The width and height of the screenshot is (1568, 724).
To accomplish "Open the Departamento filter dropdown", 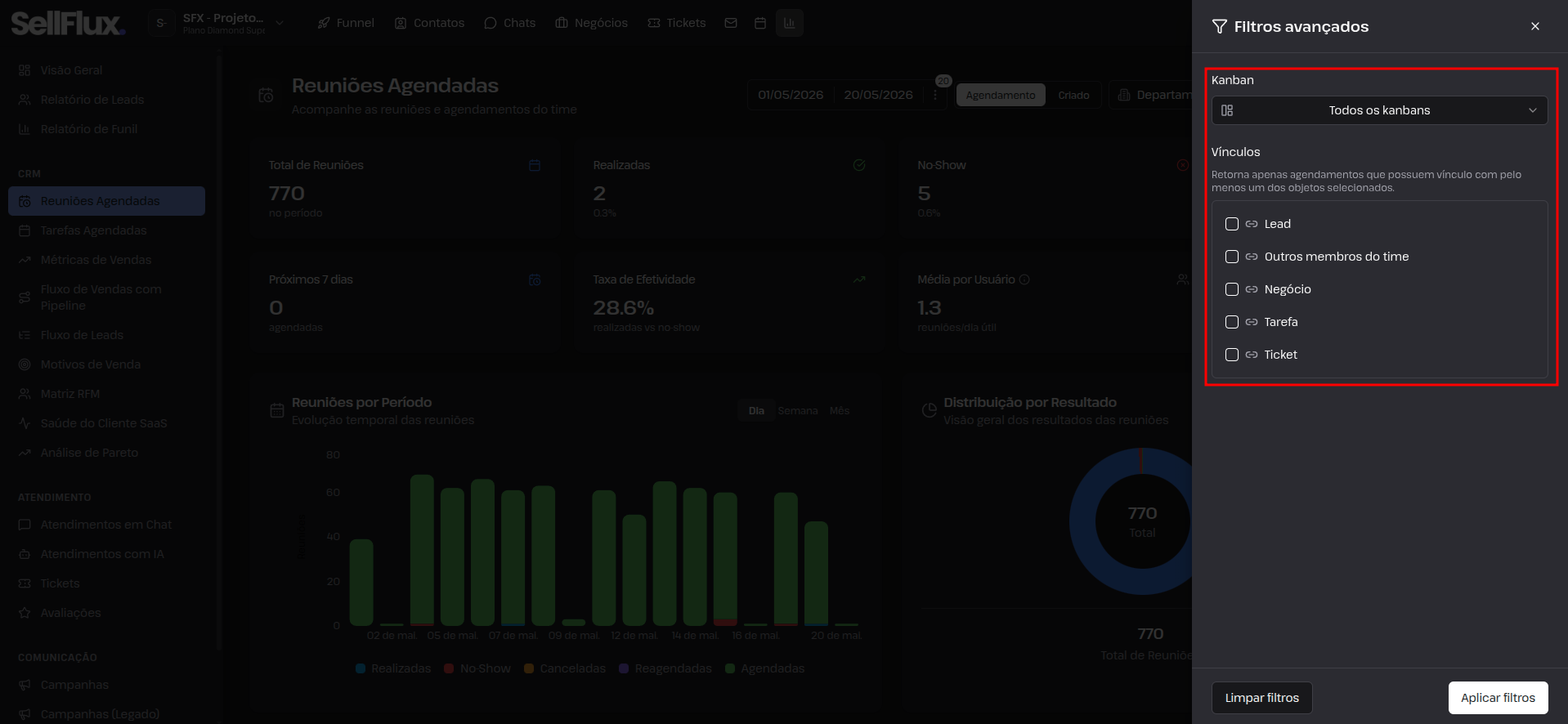I will (1153, 95).
